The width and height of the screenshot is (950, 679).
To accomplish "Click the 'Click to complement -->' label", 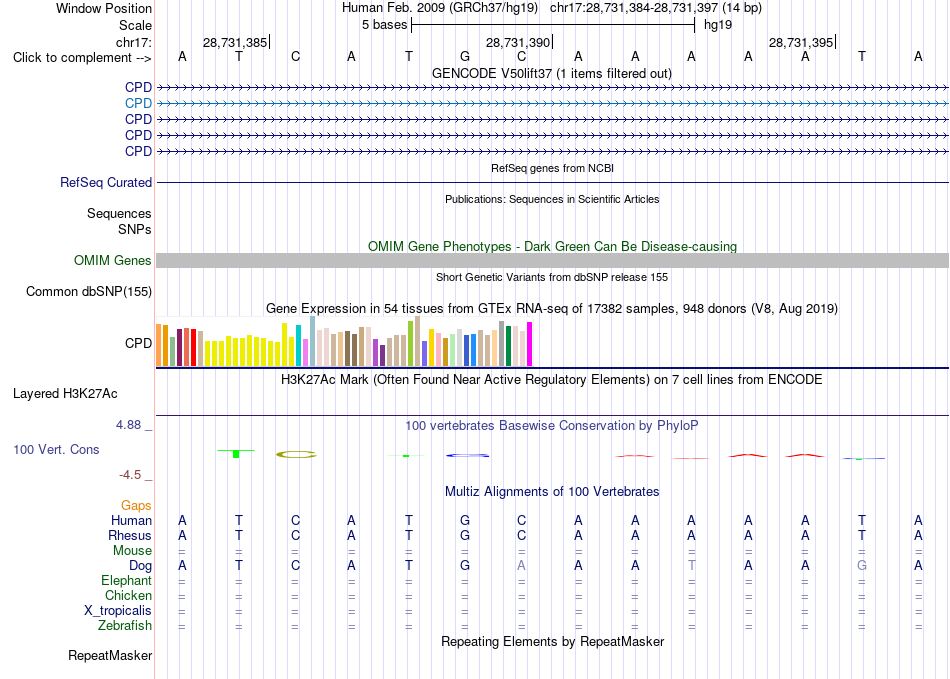I will pos(82,58).
